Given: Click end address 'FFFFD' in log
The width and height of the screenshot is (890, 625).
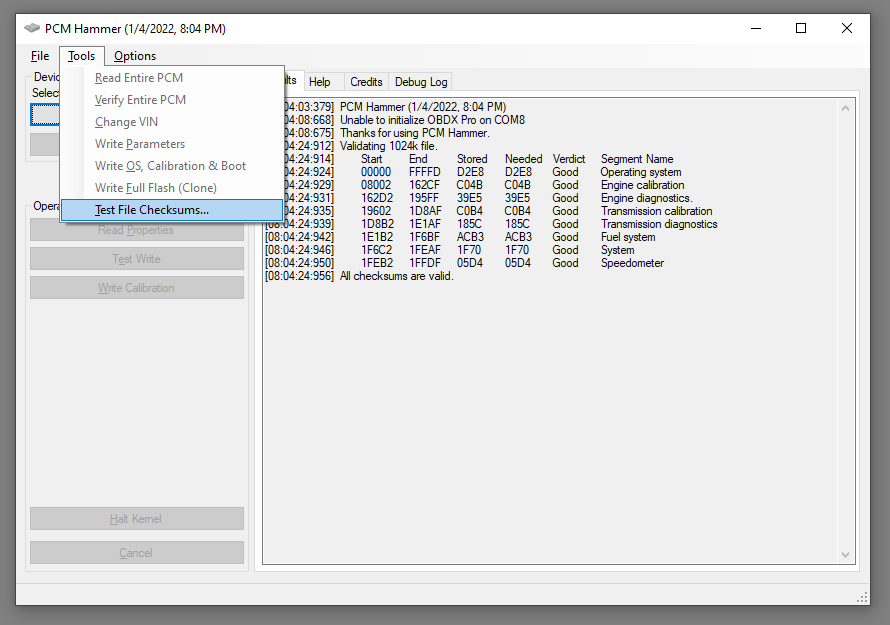Looking at the screenshot, I should point(424,172).
